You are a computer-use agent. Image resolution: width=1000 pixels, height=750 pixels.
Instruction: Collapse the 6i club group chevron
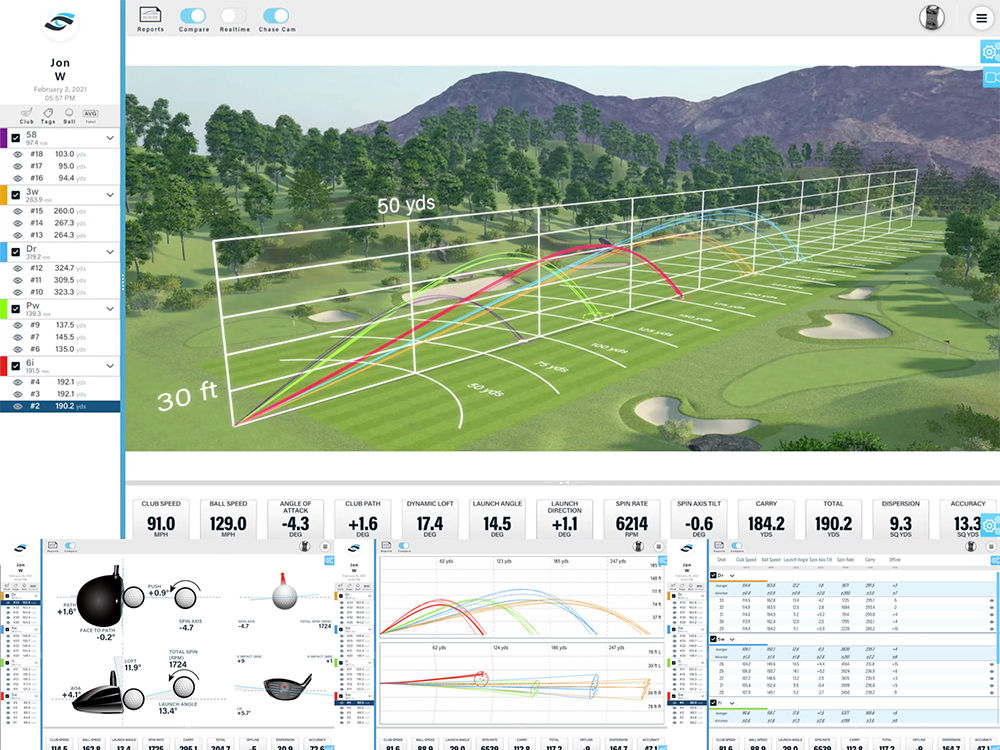coord(110,365)
